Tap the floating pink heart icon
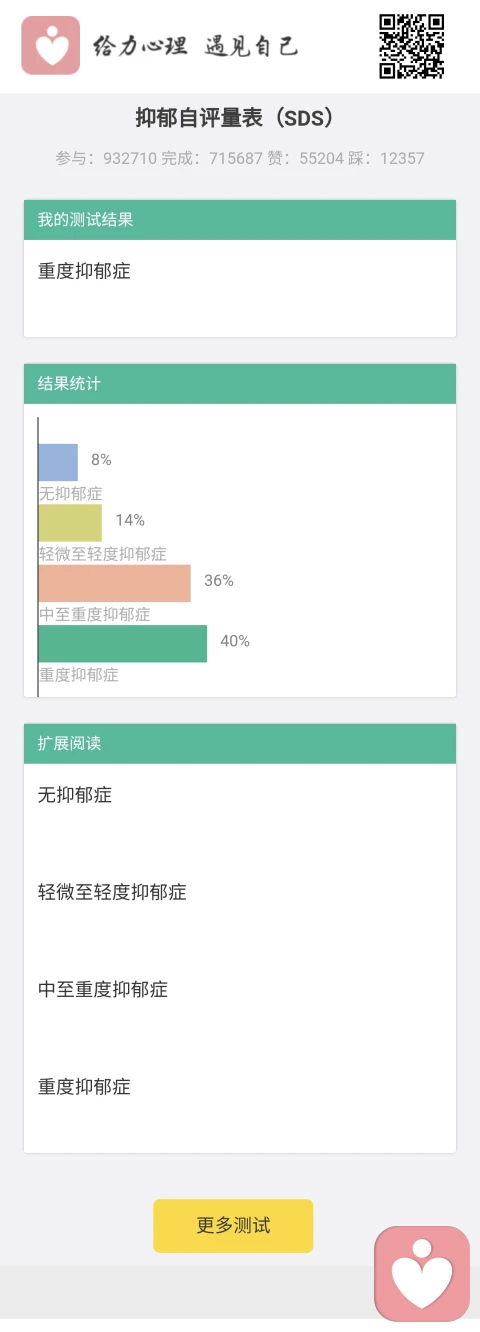 (422, 1274)
